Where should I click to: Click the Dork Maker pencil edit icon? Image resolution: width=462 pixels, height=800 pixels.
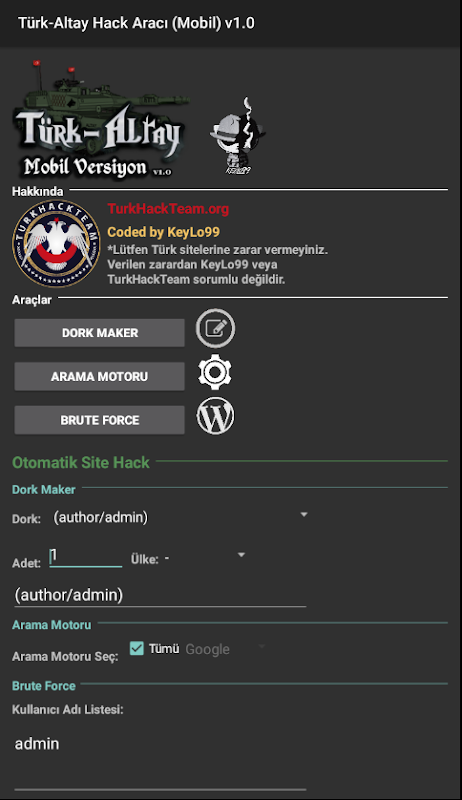(215, 328)
